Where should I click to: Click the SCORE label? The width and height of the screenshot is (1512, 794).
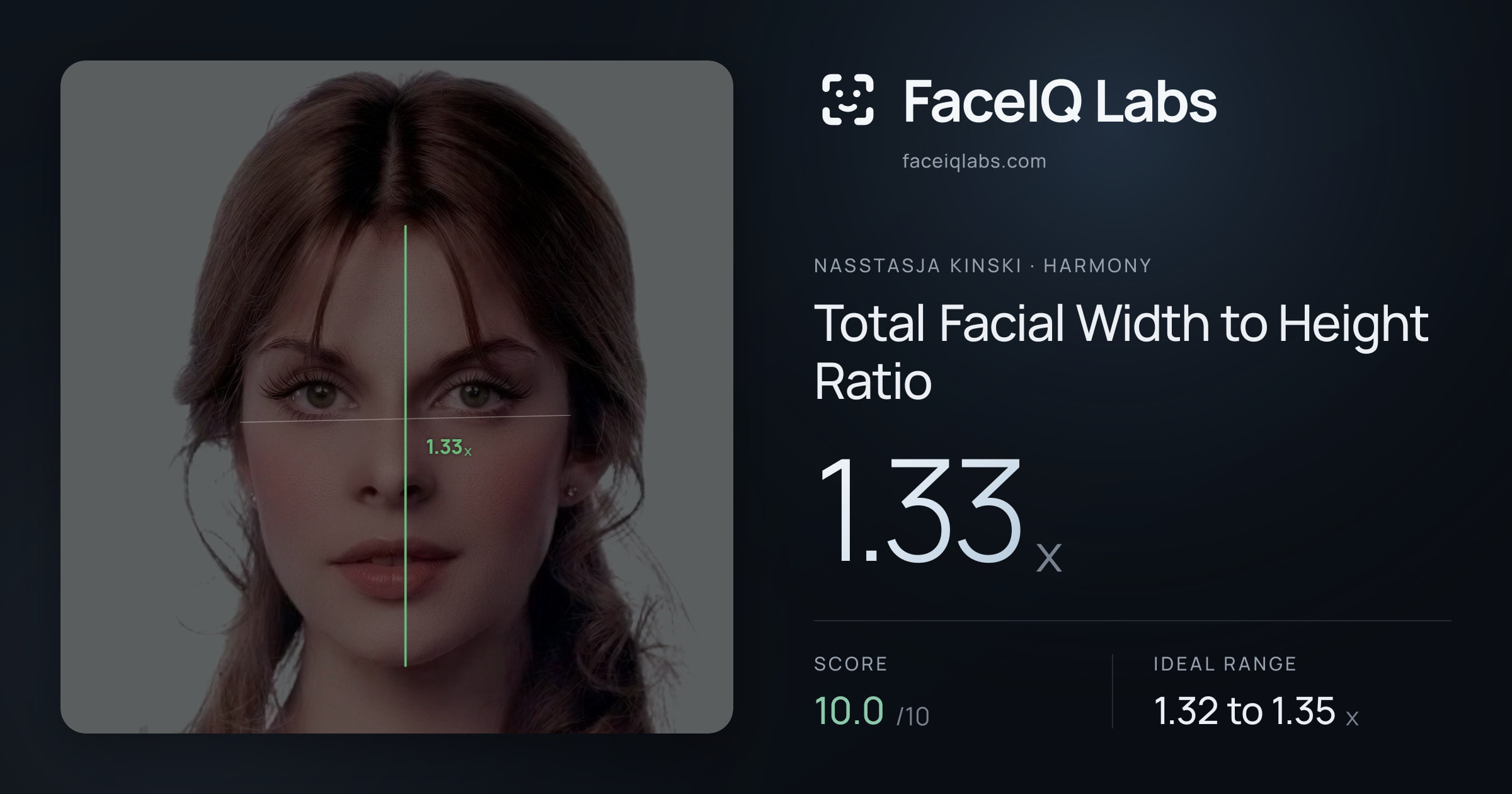(x=850, y=664)
